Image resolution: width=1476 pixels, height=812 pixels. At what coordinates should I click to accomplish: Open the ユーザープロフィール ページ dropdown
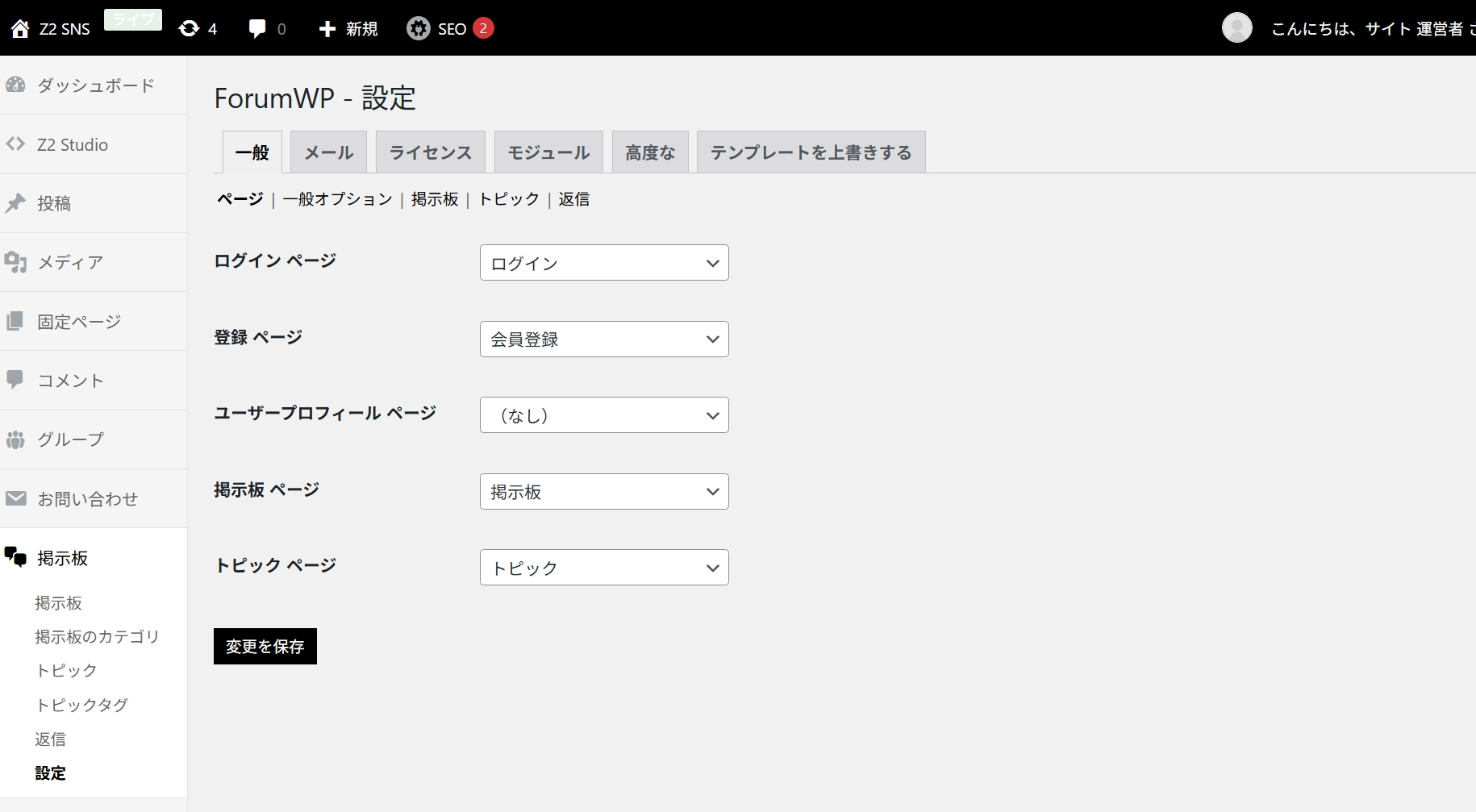[603, 415]
